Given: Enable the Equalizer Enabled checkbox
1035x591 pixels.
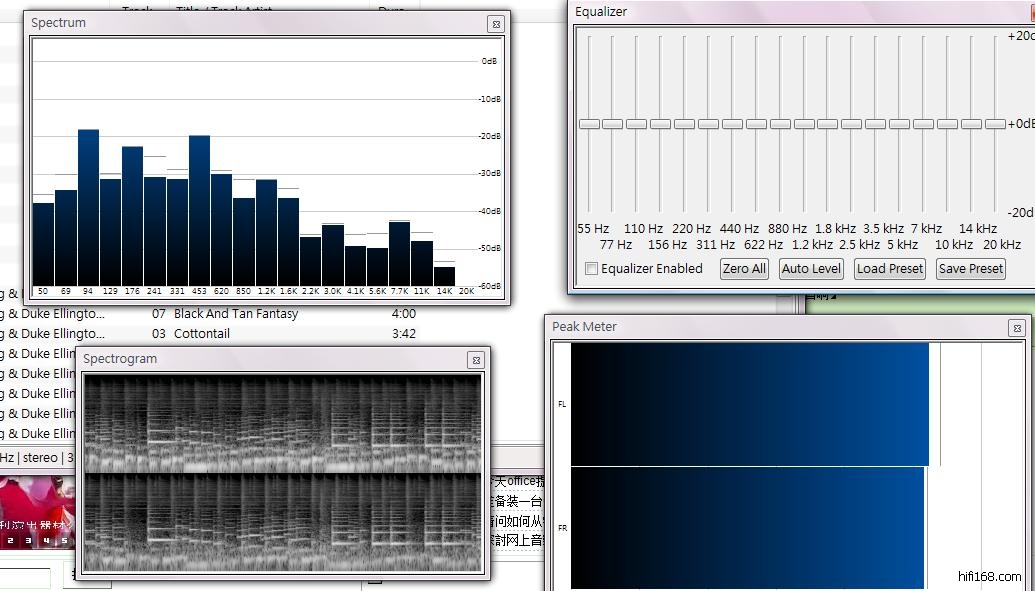Looking at the screenshot, I should [x=592, y=269].
